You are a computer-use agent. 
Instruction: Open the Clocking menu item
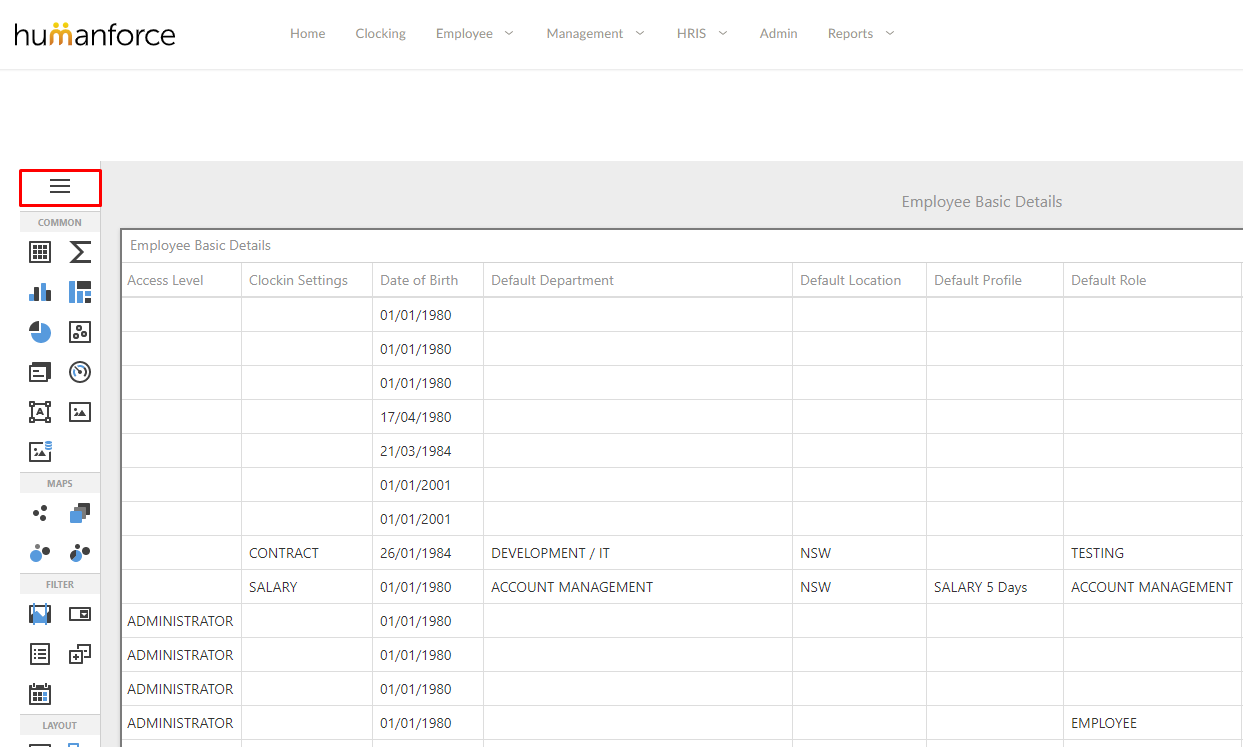pos(380,33)
